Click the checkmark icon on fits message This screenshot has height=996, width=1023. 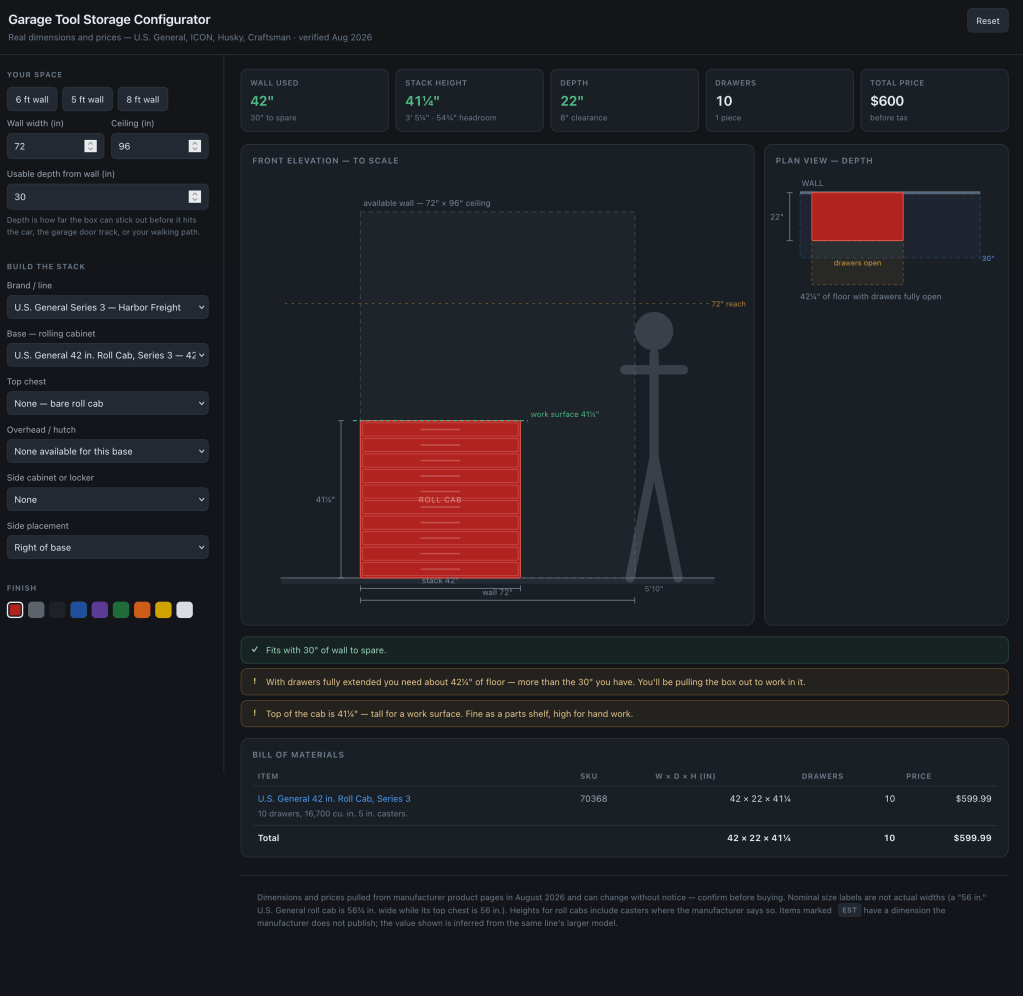[255, 650]
